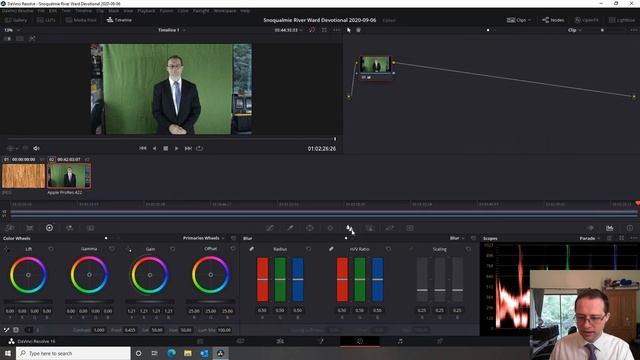The height and width of the screenshot is (360, 640).
Task: Open the Power Window palette
Action: tap(310, 228)
